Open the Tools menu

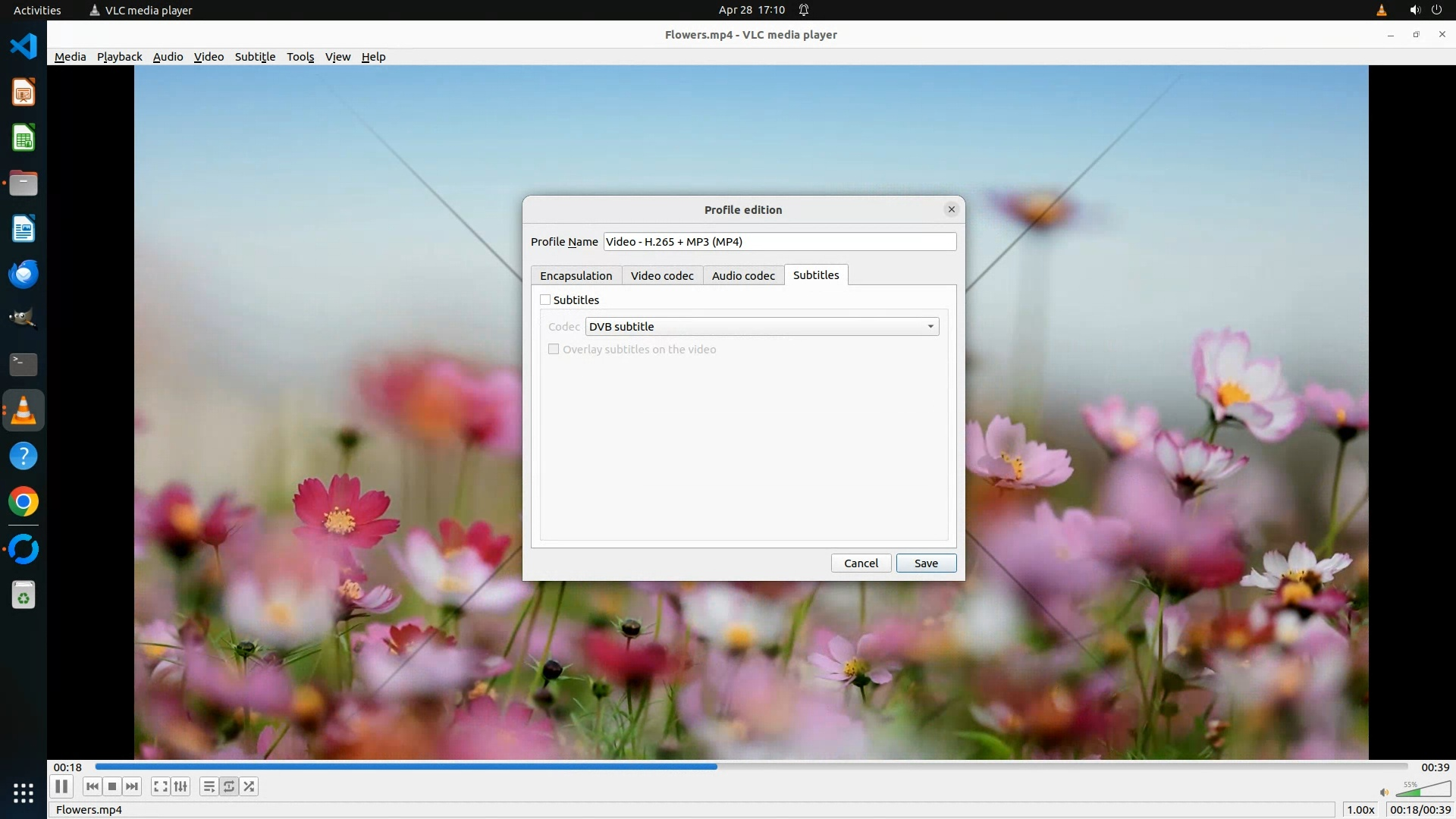click(x=300, y=57)
